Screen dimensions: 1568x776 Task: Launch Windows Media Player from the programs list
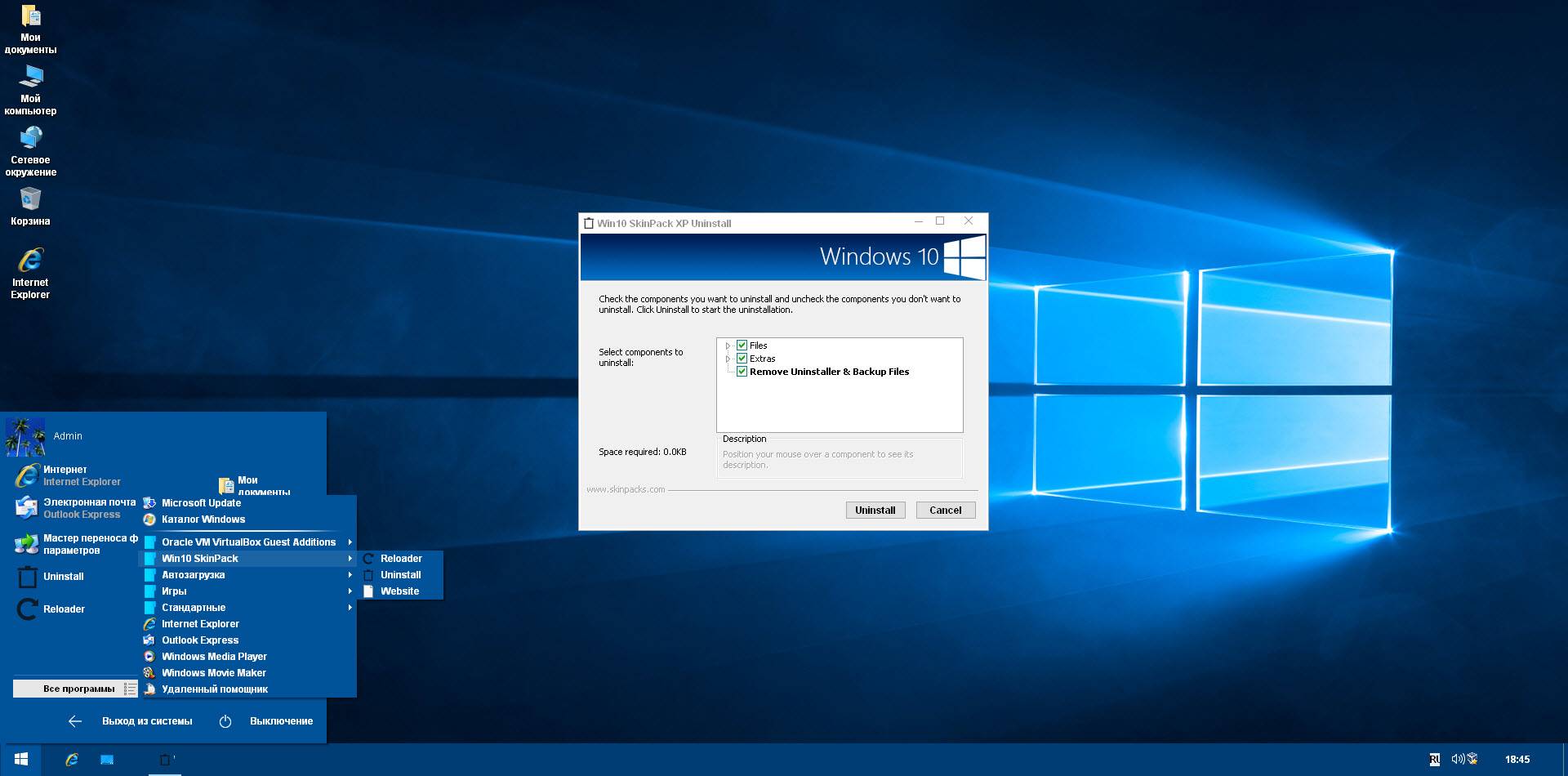248,657
